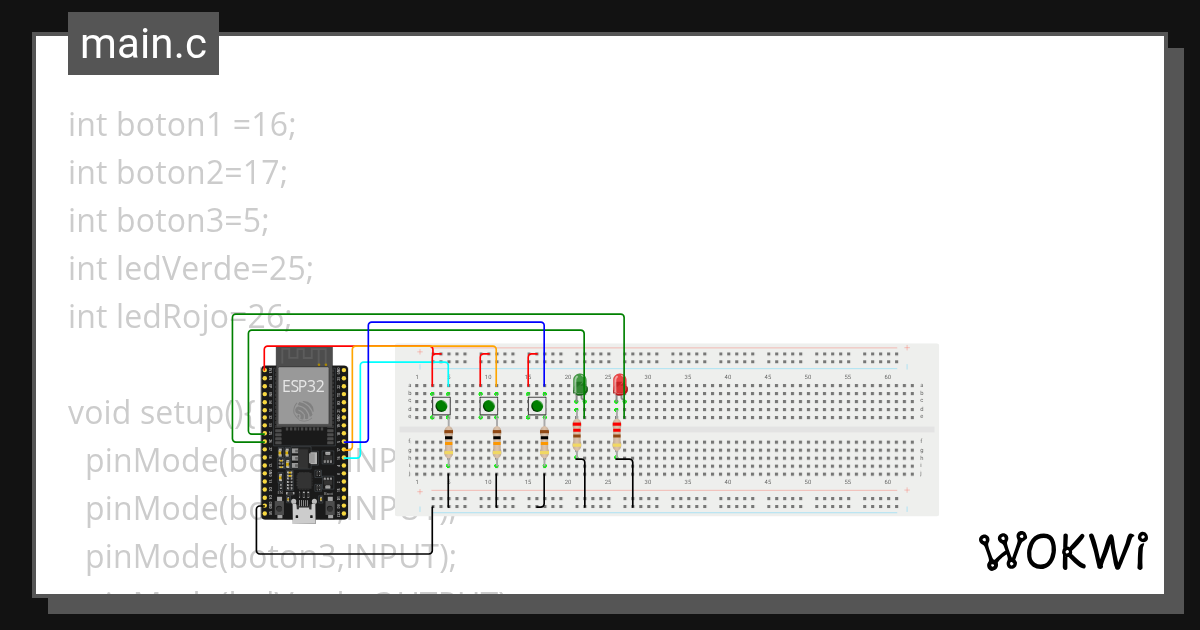1200x630 pixels.
Task: Click the 'int boton3=5;' code line
Action: point(168,220)
